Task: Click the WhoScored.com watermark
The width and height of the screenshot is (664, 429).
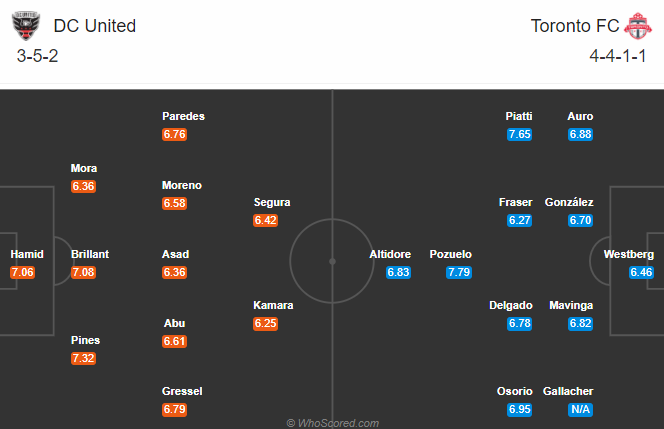Action: coord(332,423)
